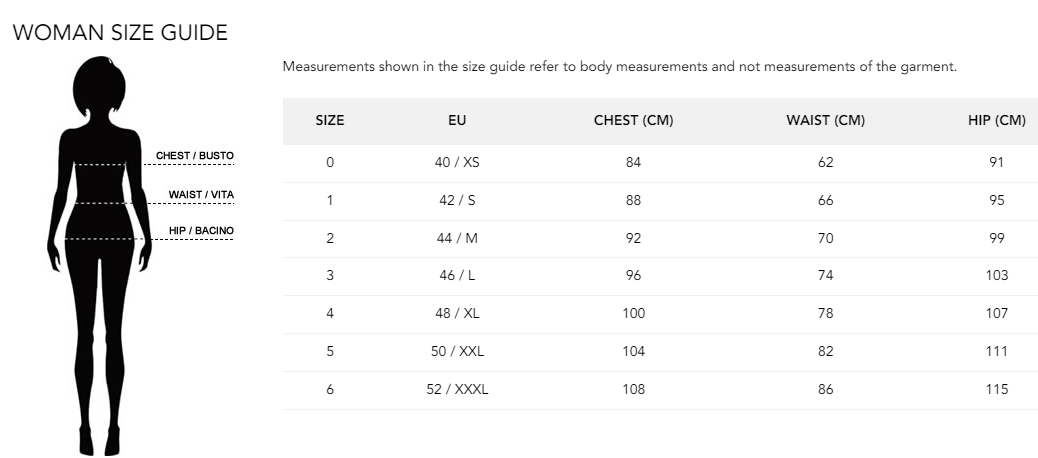Select the 40 / XS size cell
The height and width of the screenshot is (458, 1038).
coord(457,163)
